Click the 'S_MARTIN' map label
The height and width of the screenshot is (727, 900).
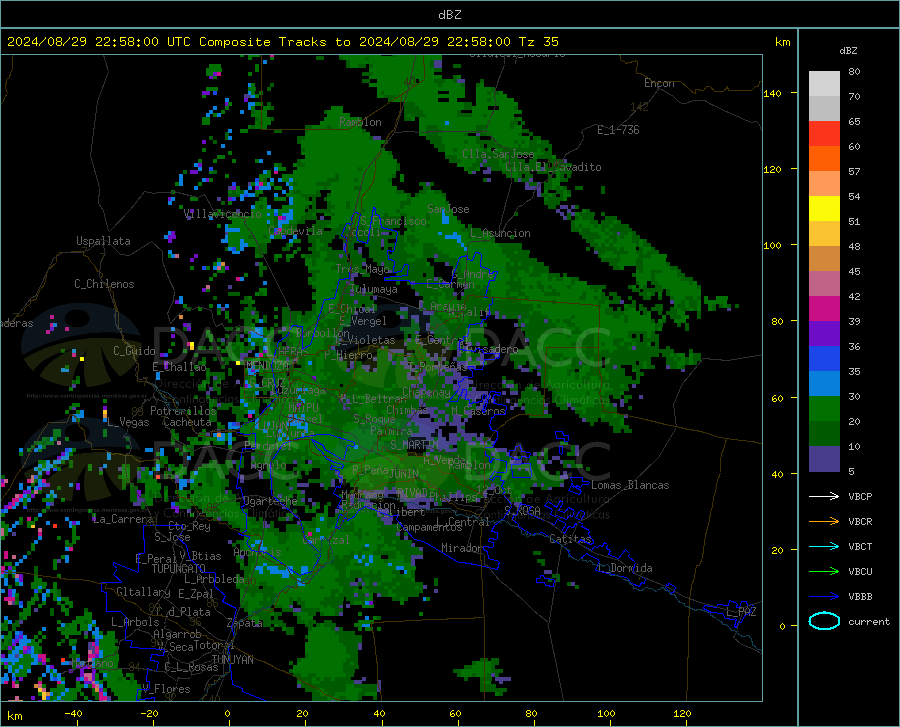point(414,445)
